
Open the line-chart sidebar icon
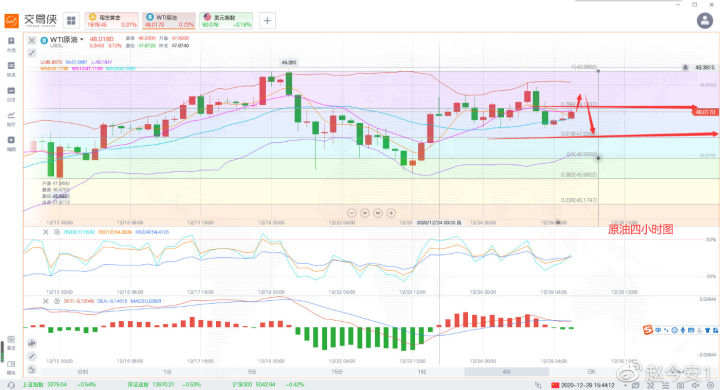pyautogui.click(x=11, y=115)
